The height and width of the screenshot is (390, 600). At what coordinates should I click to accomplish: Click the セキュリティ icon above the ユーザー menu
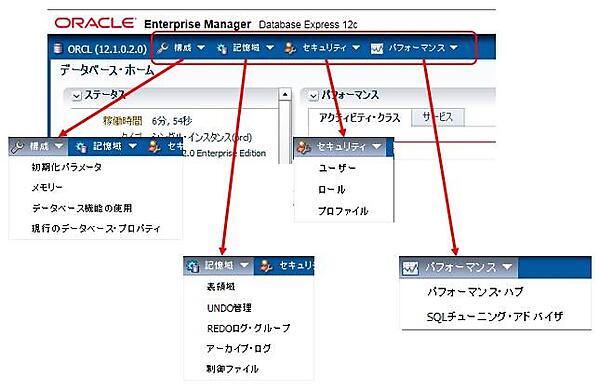coord(304,147)
